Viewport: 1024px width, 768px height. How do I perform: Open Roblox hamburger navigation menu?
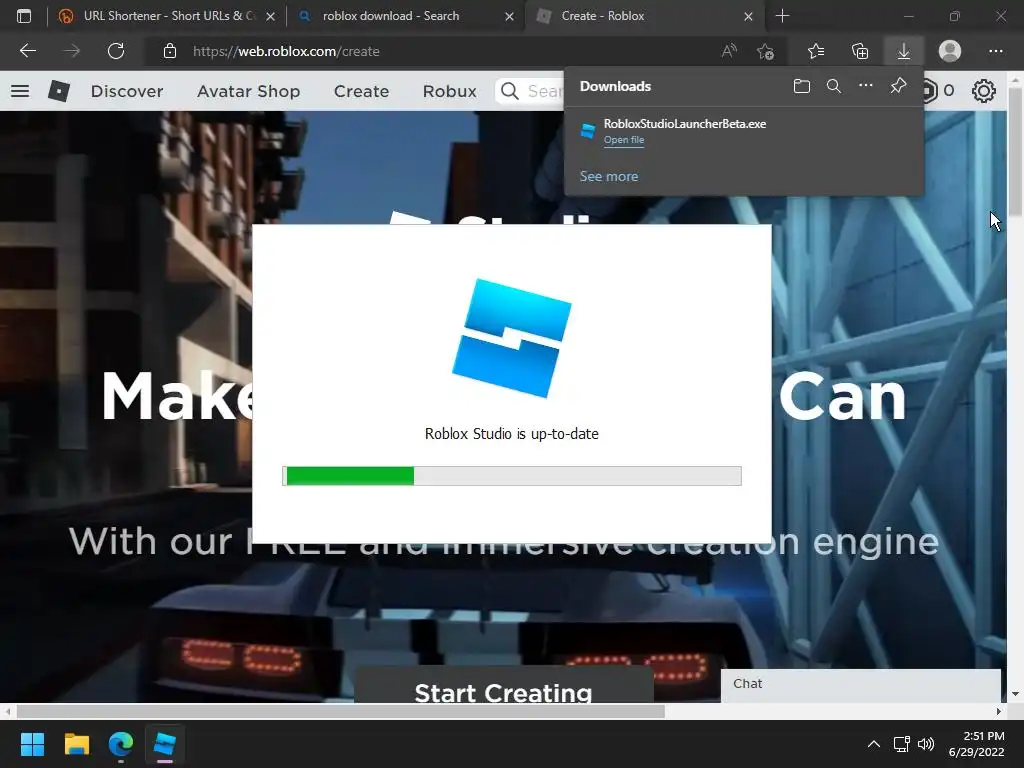click(20, 91)
